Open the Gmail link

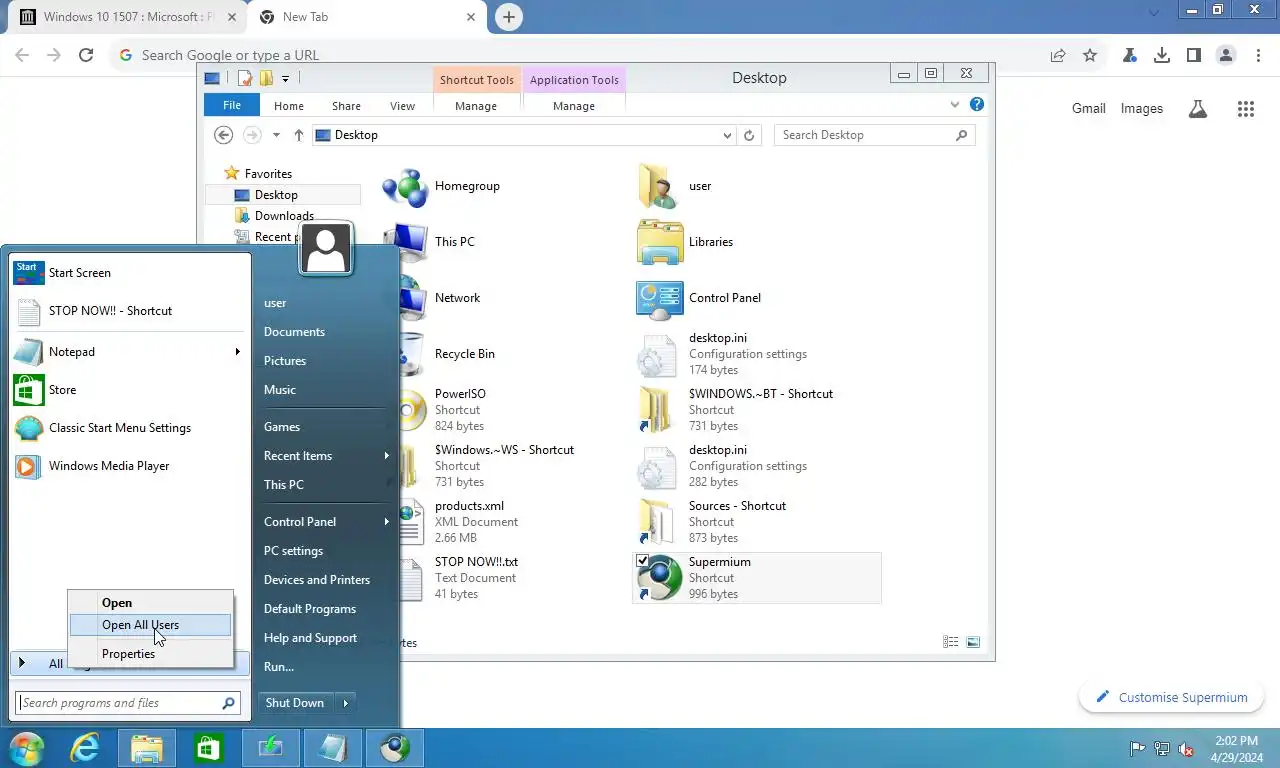(x=1089, y=109)
